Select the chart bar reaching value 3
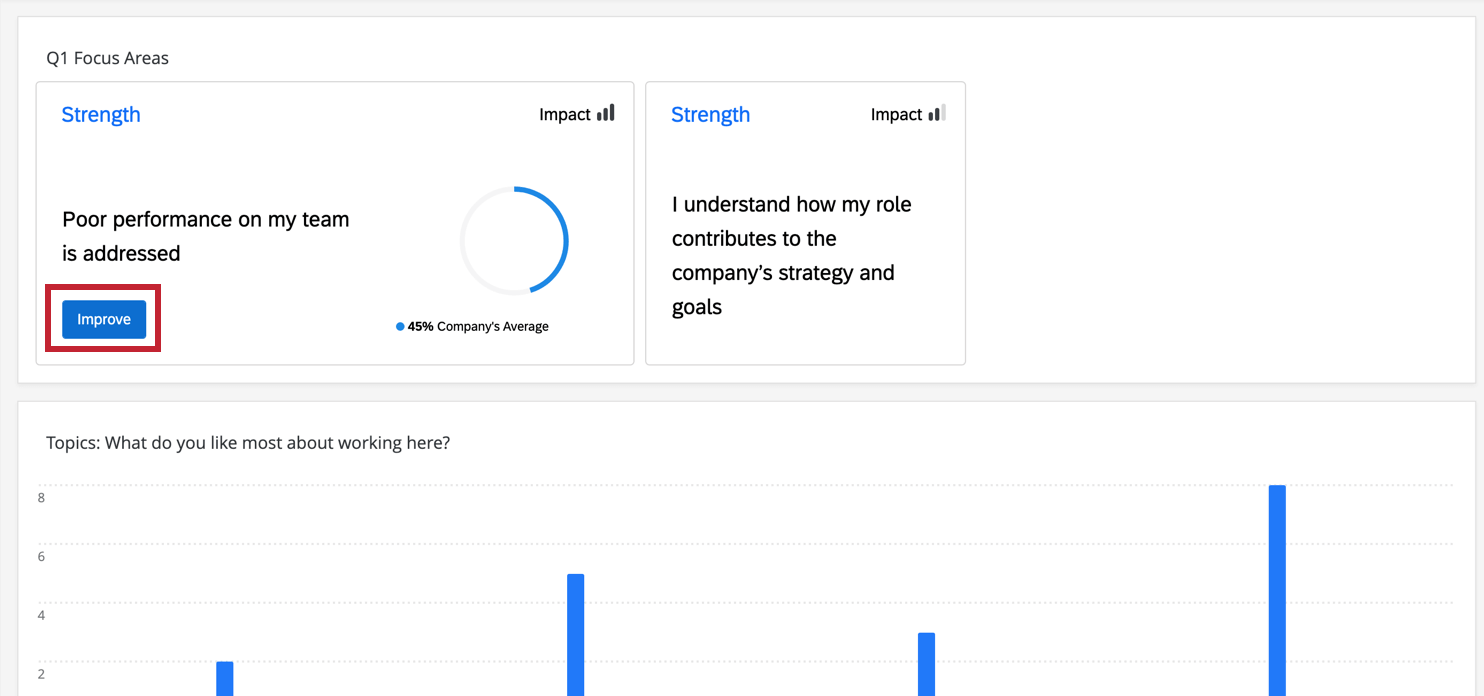The image size is (1484, 696). [926, 663]
